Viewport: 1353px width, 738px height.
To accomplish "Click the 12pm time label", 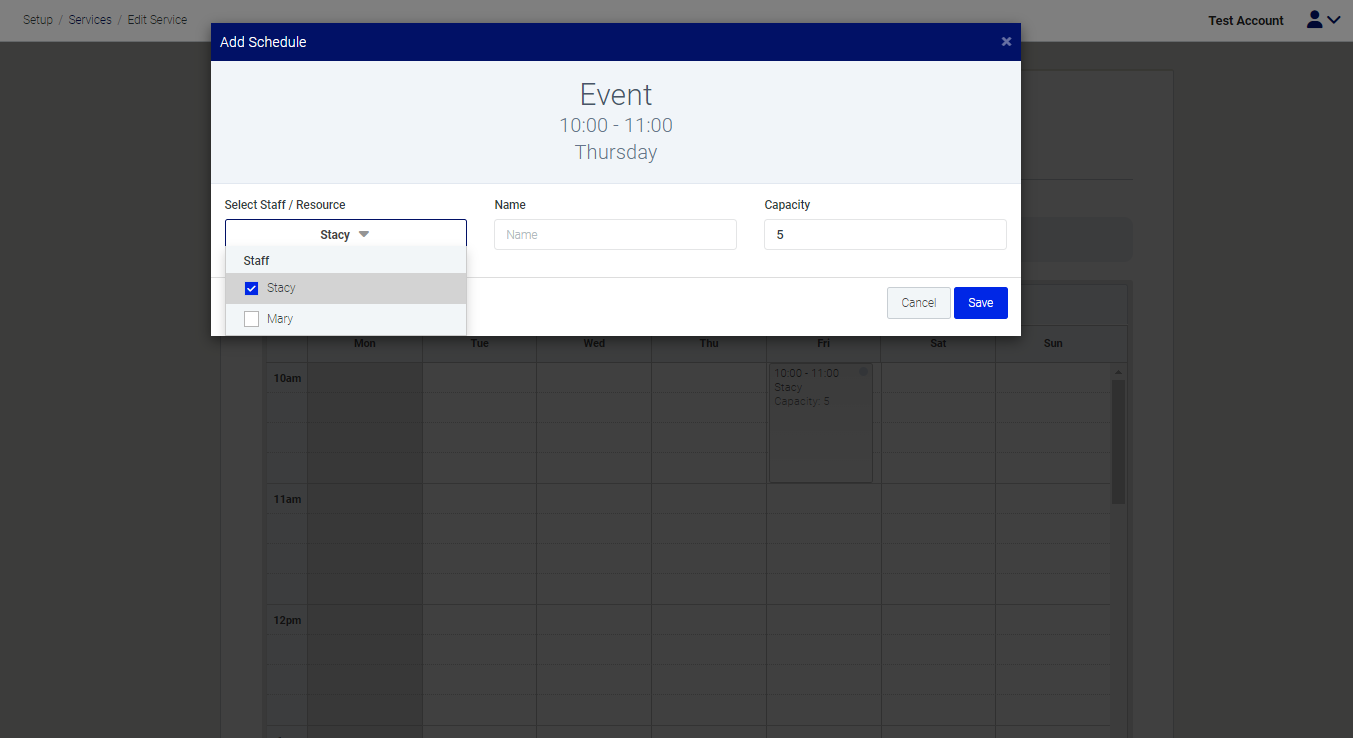I will (x=287, y=620).
